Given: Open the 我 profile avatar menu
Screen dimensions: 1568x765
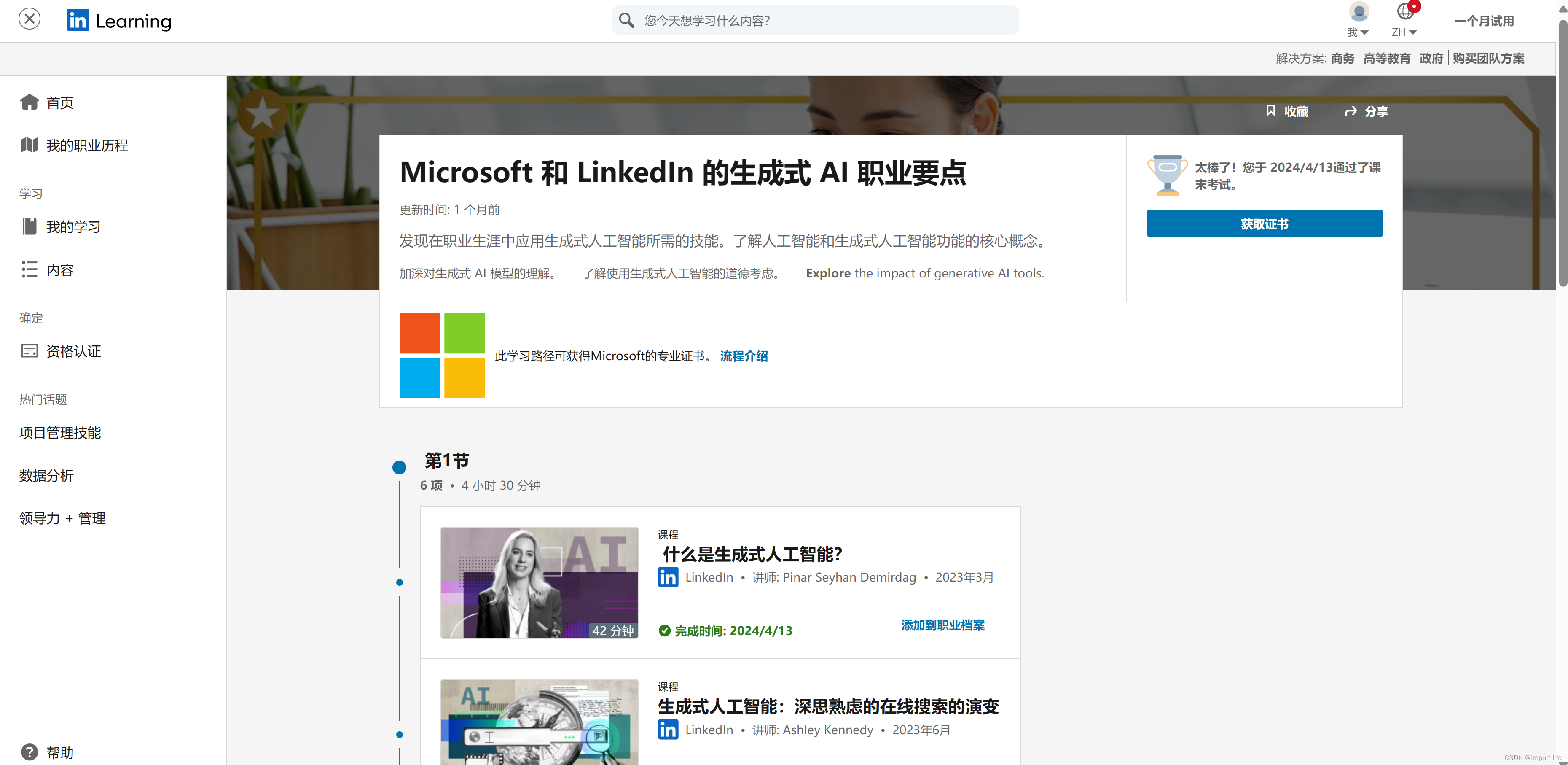Looking at the screenshot, I should click(1358, 20).
